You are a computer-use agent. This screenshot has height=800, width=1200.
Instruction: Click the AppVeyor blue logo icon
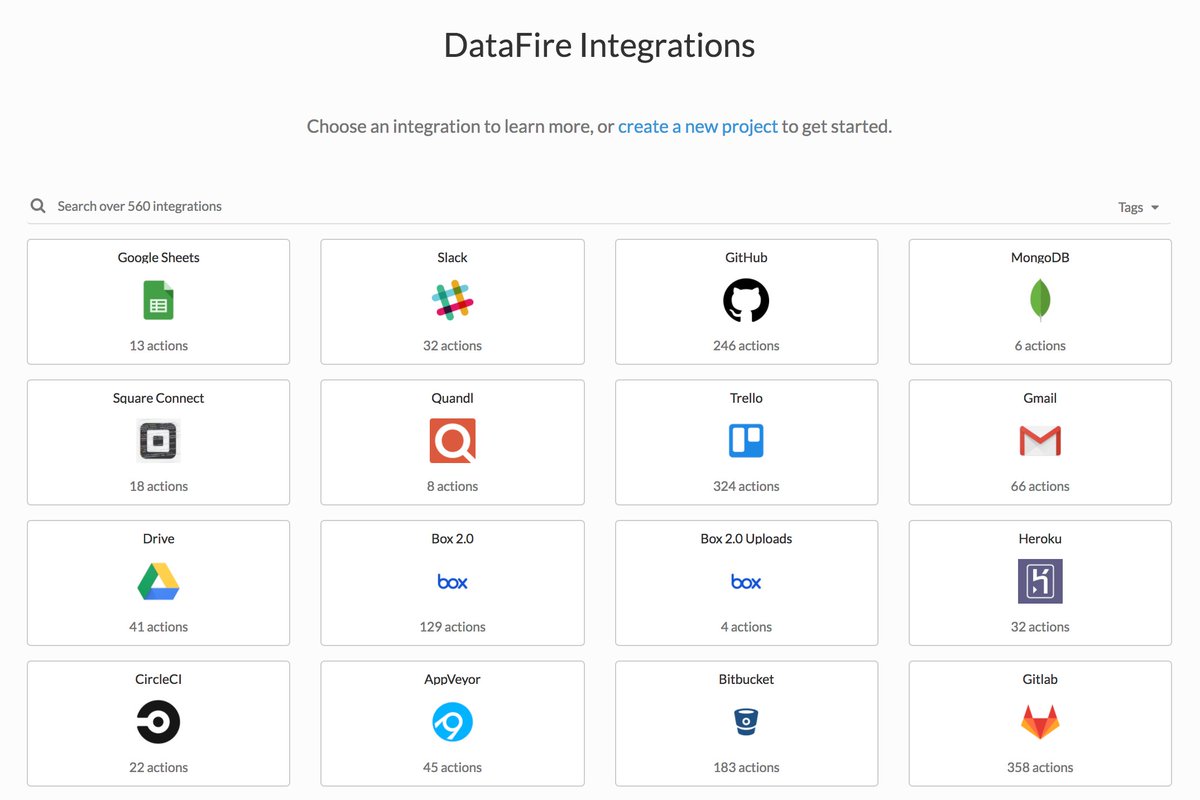coord(452,722)
